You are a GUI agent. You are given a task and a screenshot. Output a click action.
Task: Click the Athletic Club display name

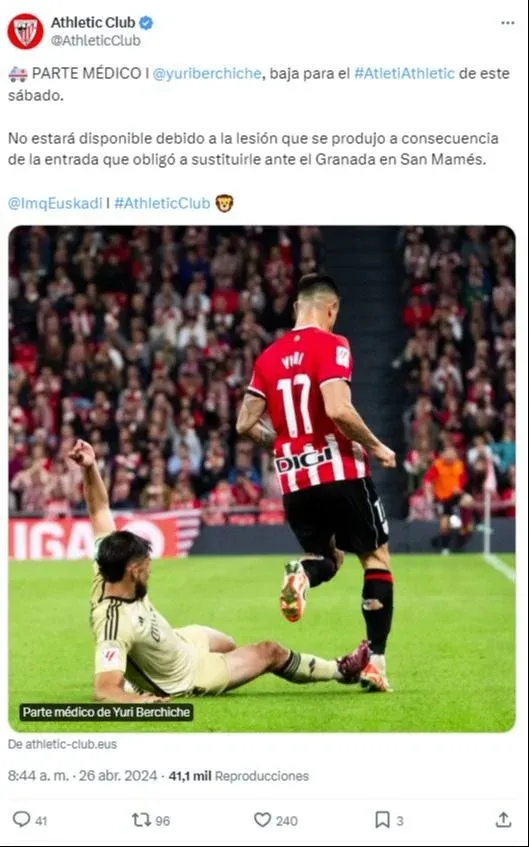93,23
